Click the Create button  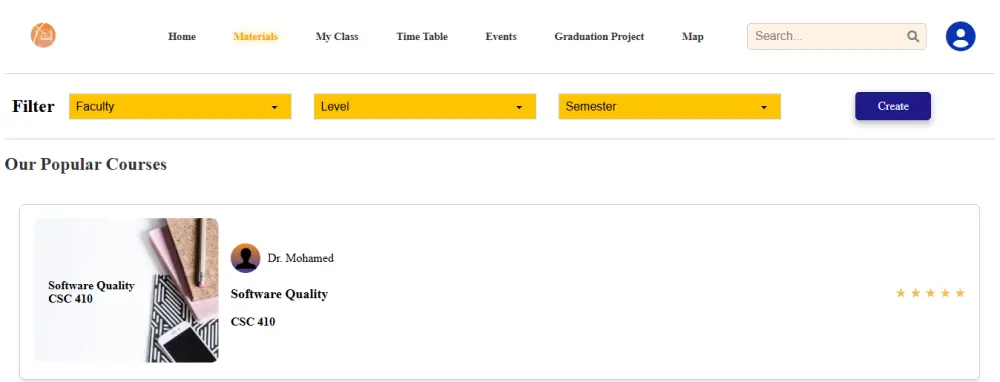[x=893, y=106]
